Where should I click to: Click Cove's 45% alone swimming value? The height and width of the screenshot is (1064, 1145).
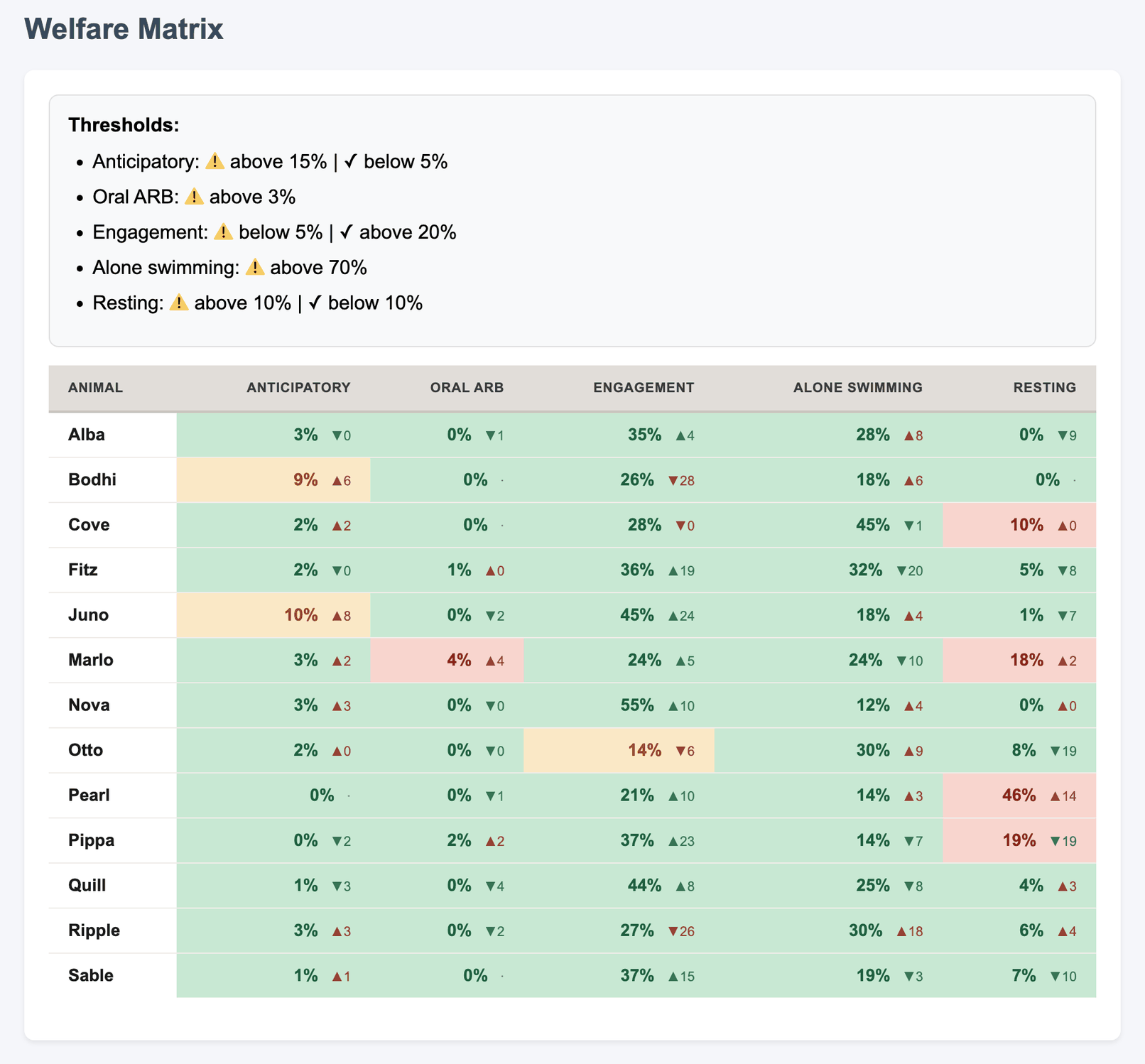click(873, 525)
